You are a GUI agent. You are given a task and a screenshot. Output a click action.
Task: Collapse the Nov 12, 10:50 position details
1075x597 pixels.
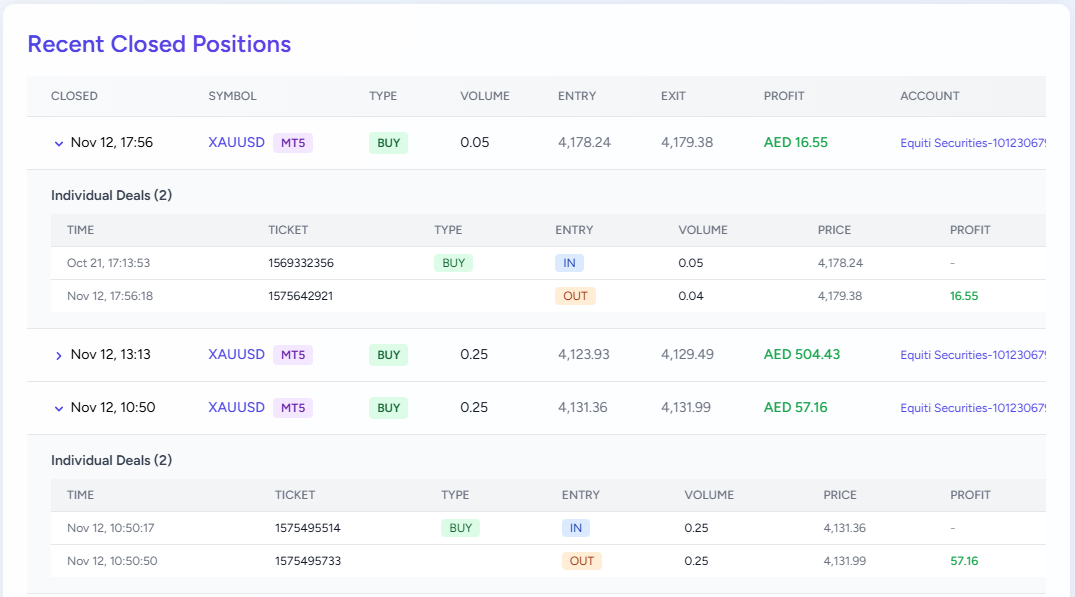tap(59, 407)
